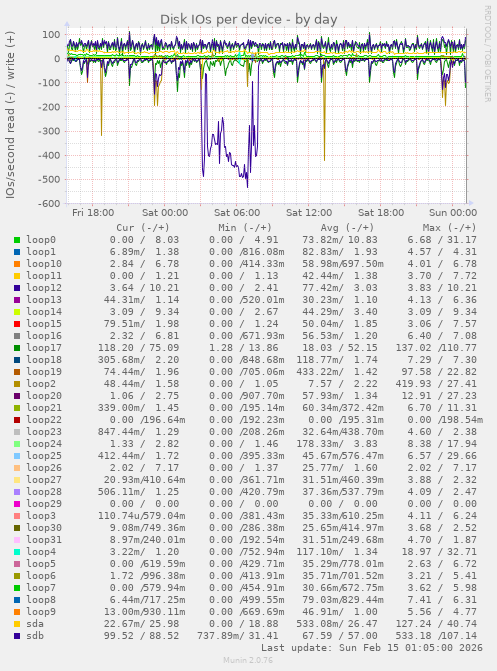Select the loop5 legend label
497x671 pixels.
[x=41, y=564]
